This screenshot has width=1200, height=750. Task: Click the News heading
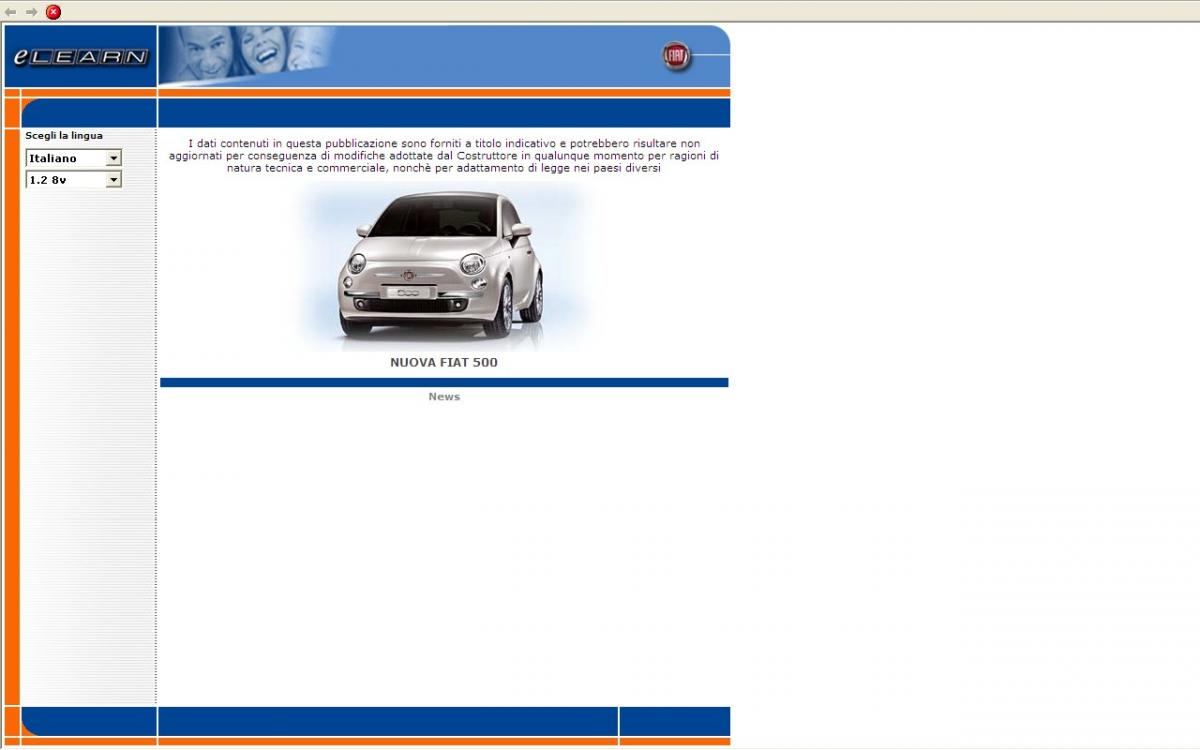(x=444, y=397)
